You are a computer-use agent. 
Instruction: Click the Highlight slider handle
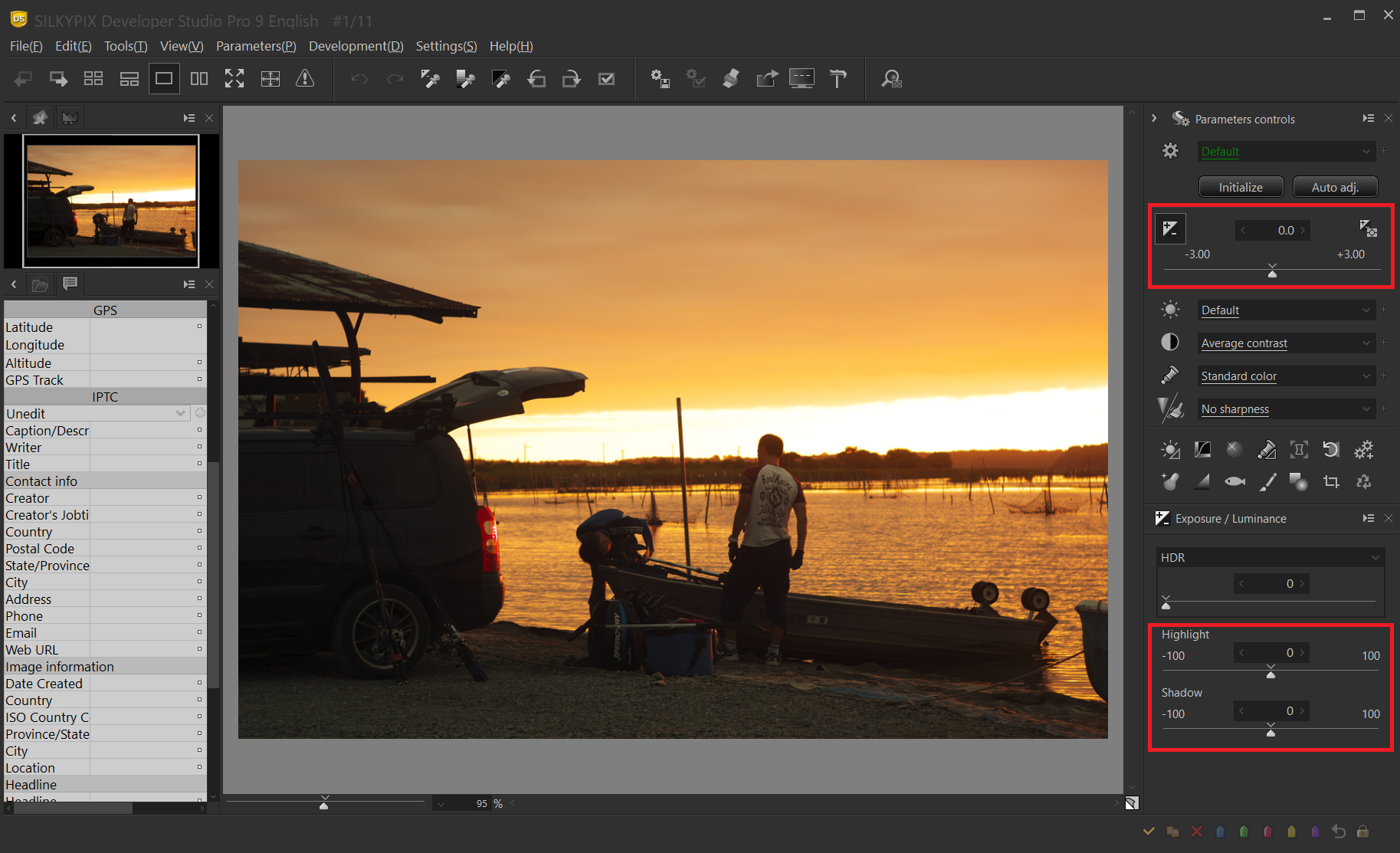(x=1270, y=673)
